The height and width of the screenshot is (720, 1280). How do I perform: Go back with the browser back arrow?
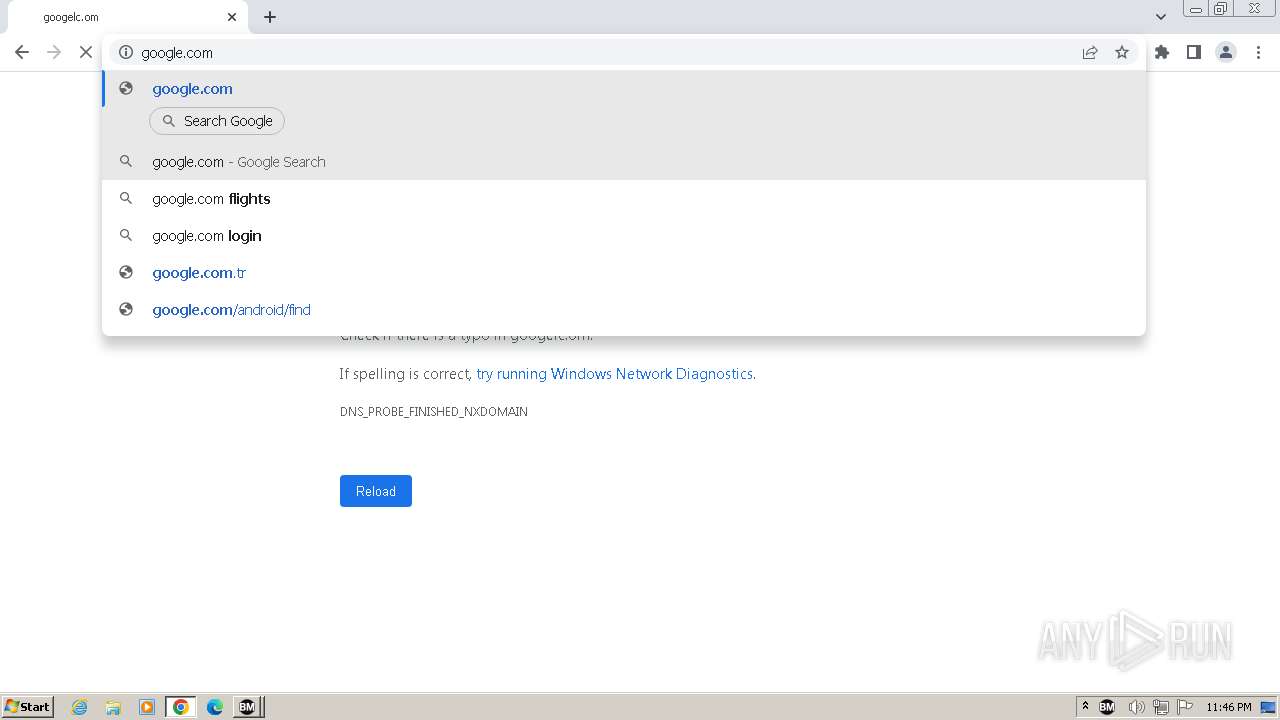pyautogui.click(x=22, y=52)
